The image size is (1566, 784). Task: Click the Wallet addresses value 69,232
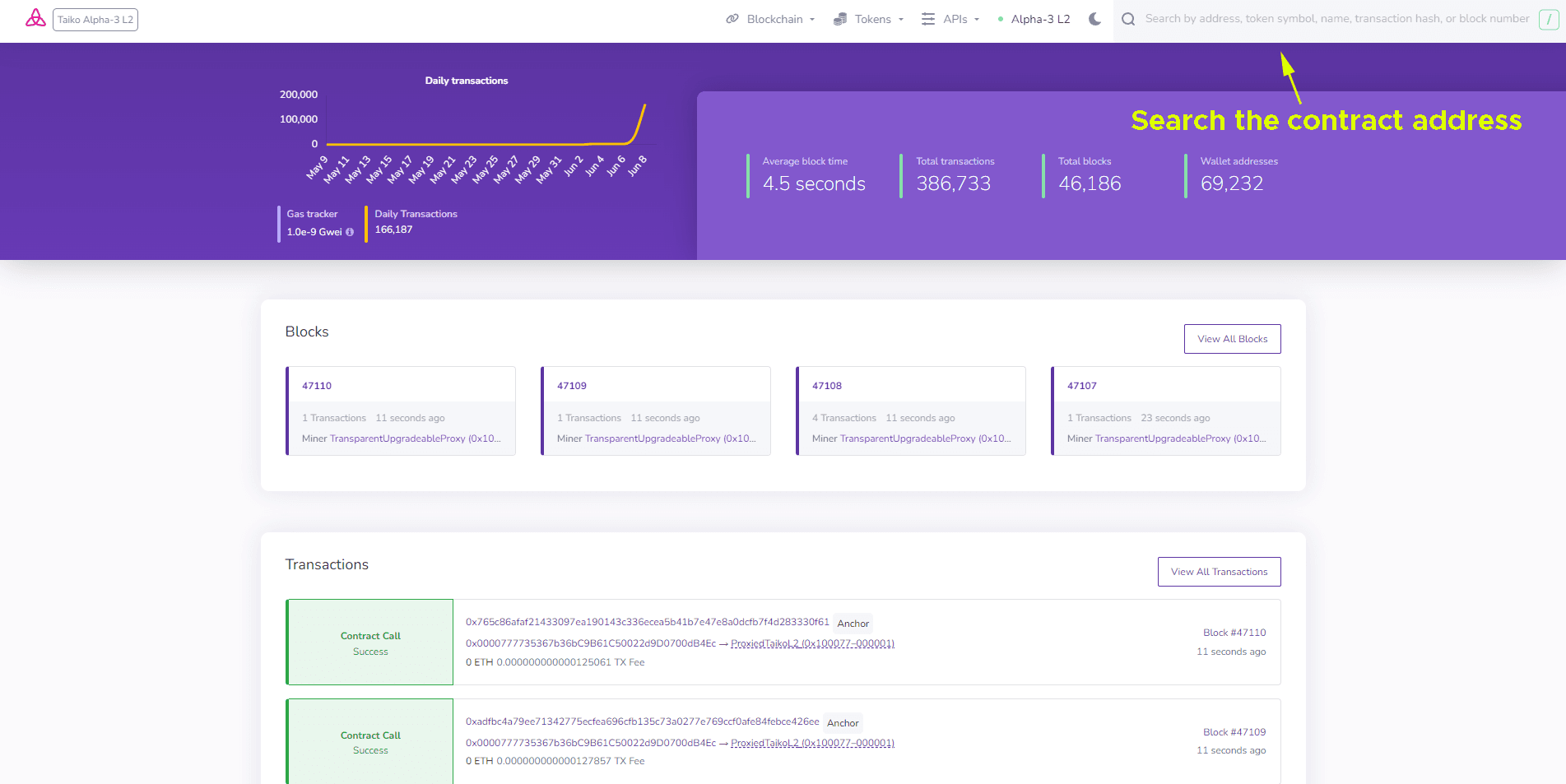[x=1232, y=183]
